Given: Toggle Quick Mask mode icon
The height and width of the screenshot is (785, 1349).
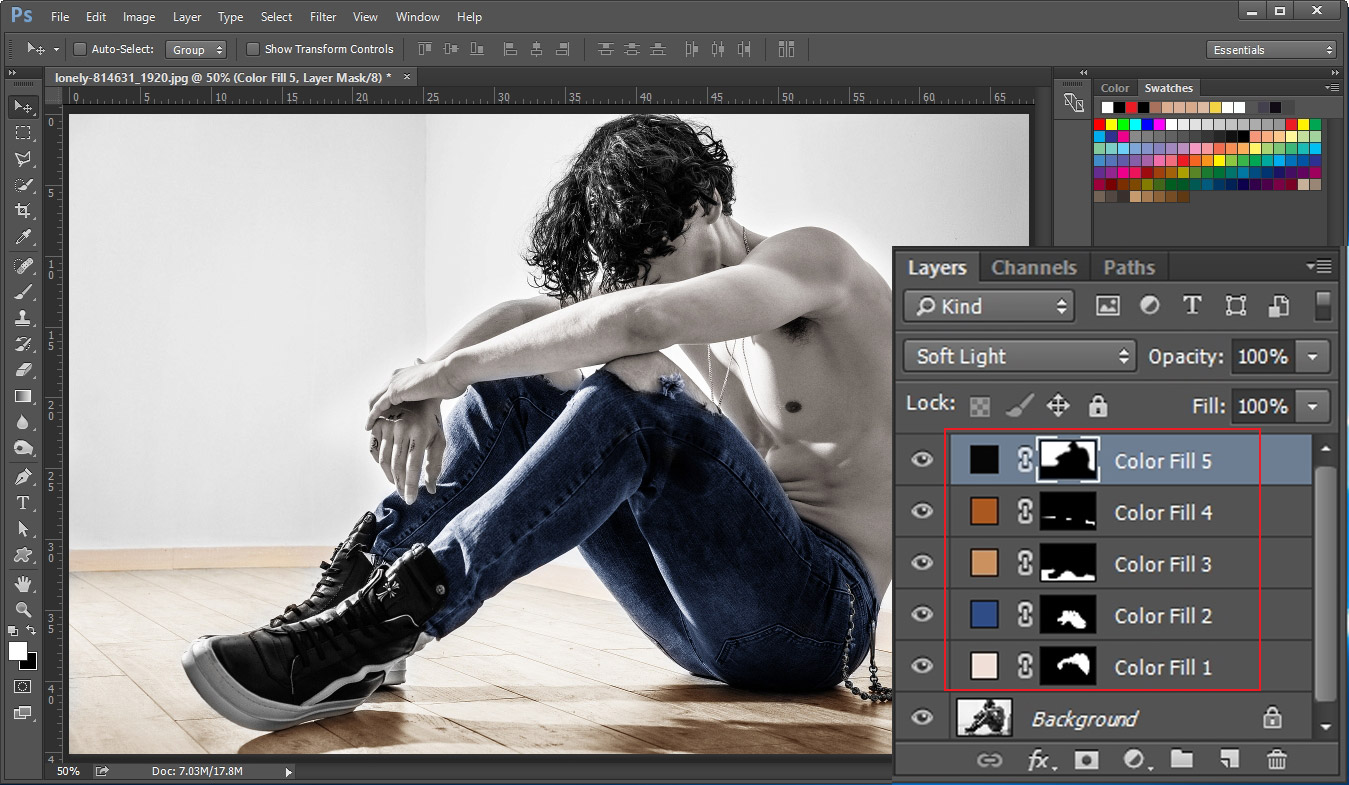Looking at the screenshot, I should pos(22,687).
